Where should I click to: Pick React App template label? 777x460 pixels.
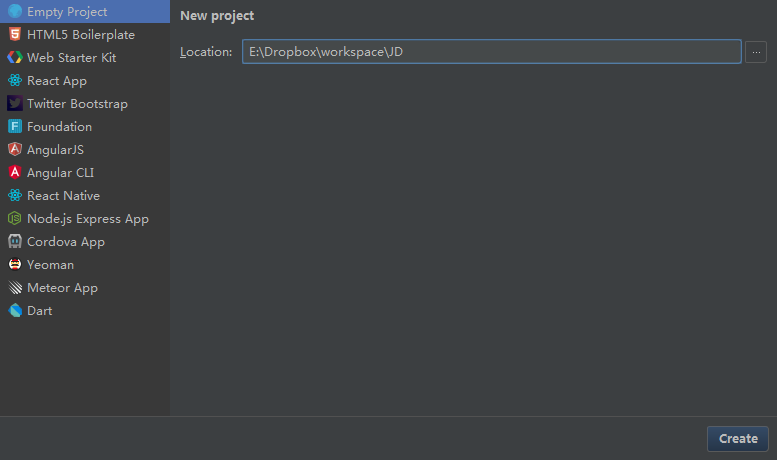[x=56, y=81]
